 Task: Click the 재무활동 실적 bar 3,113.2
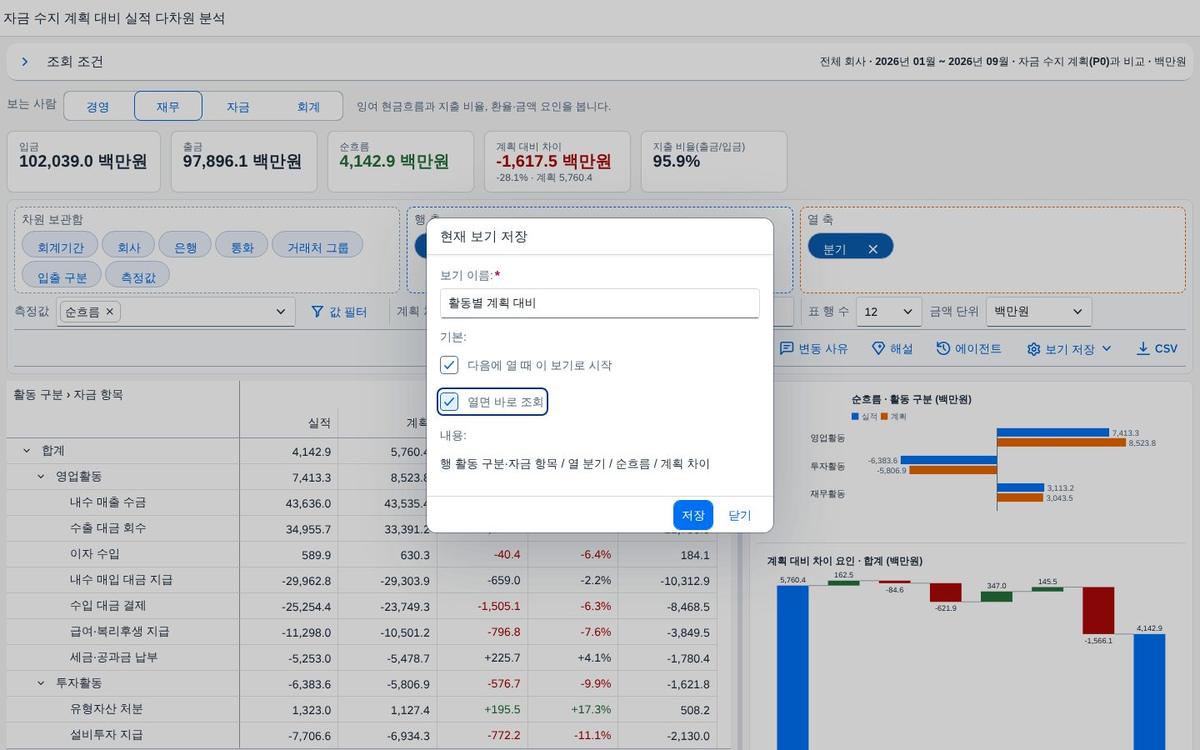[x=1020, y=489]
